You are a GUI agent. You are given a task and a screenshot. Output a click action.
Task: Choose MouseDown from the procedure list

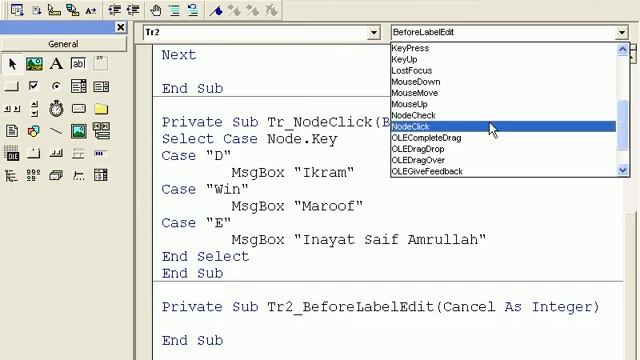click(x=503, y=82)
